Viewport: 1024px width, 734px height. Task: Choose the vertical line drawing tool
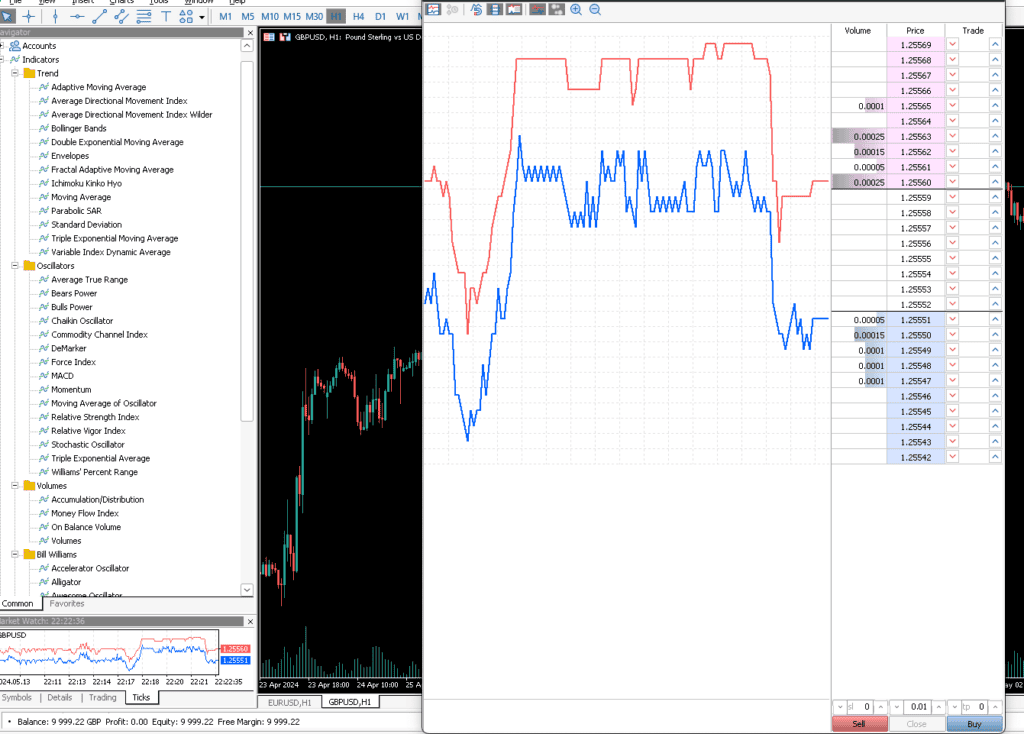pos(55,17)
